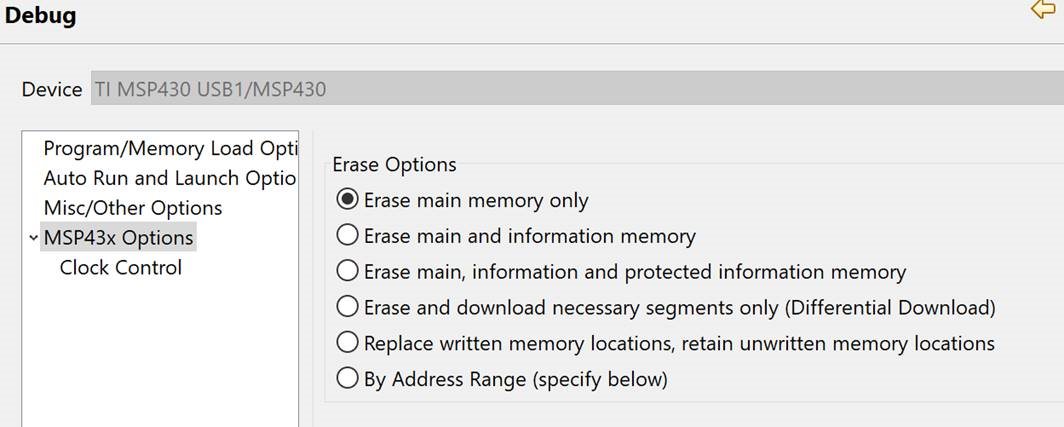Screen dimensions: 1064x427
Task: Click the Device label
Action: 52,89
